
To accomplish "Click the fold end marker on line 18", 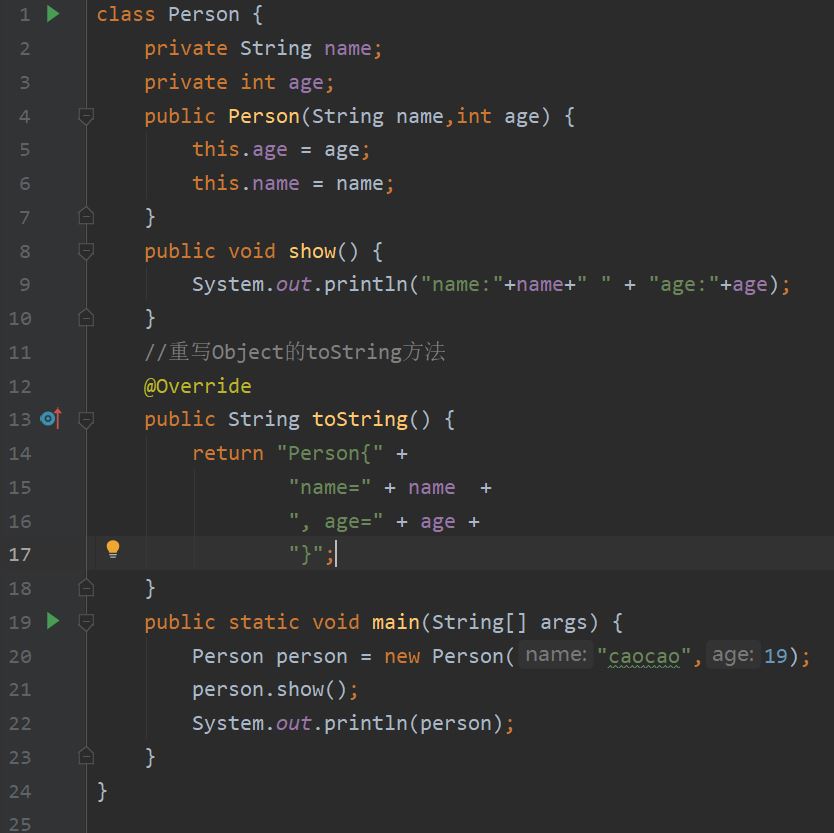I will coord(86,588).
